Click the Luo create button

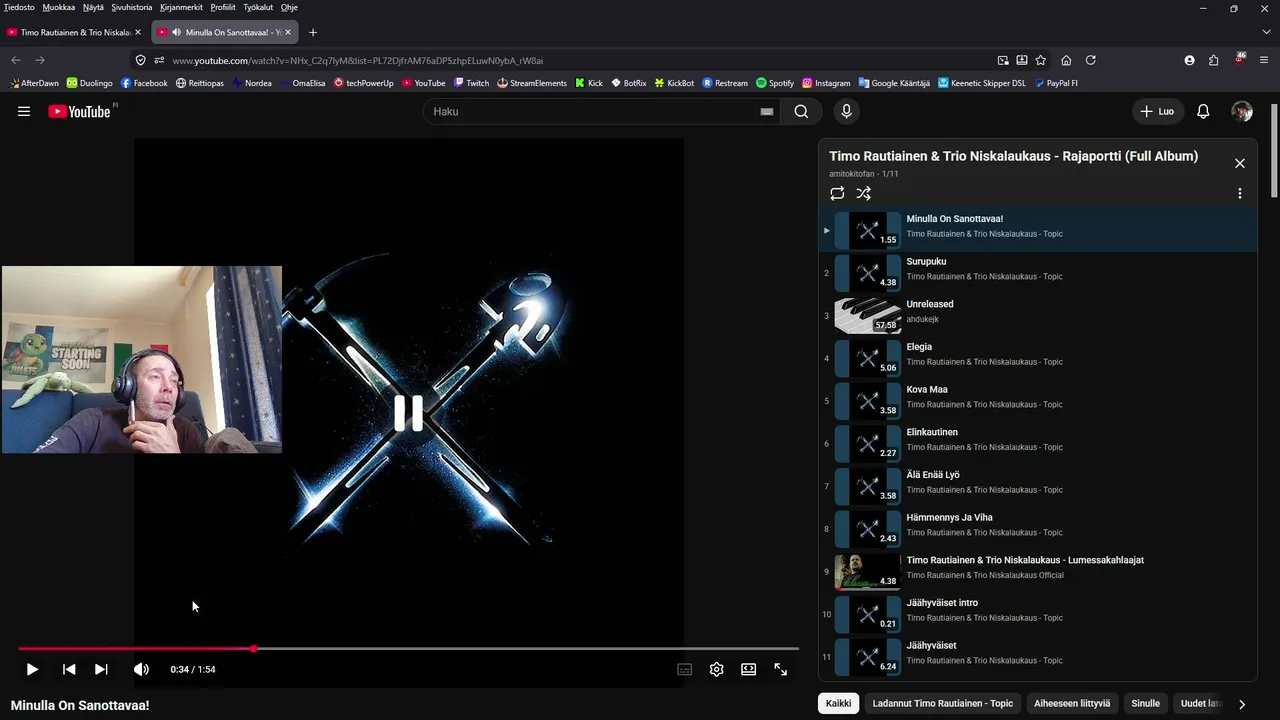1157,111
